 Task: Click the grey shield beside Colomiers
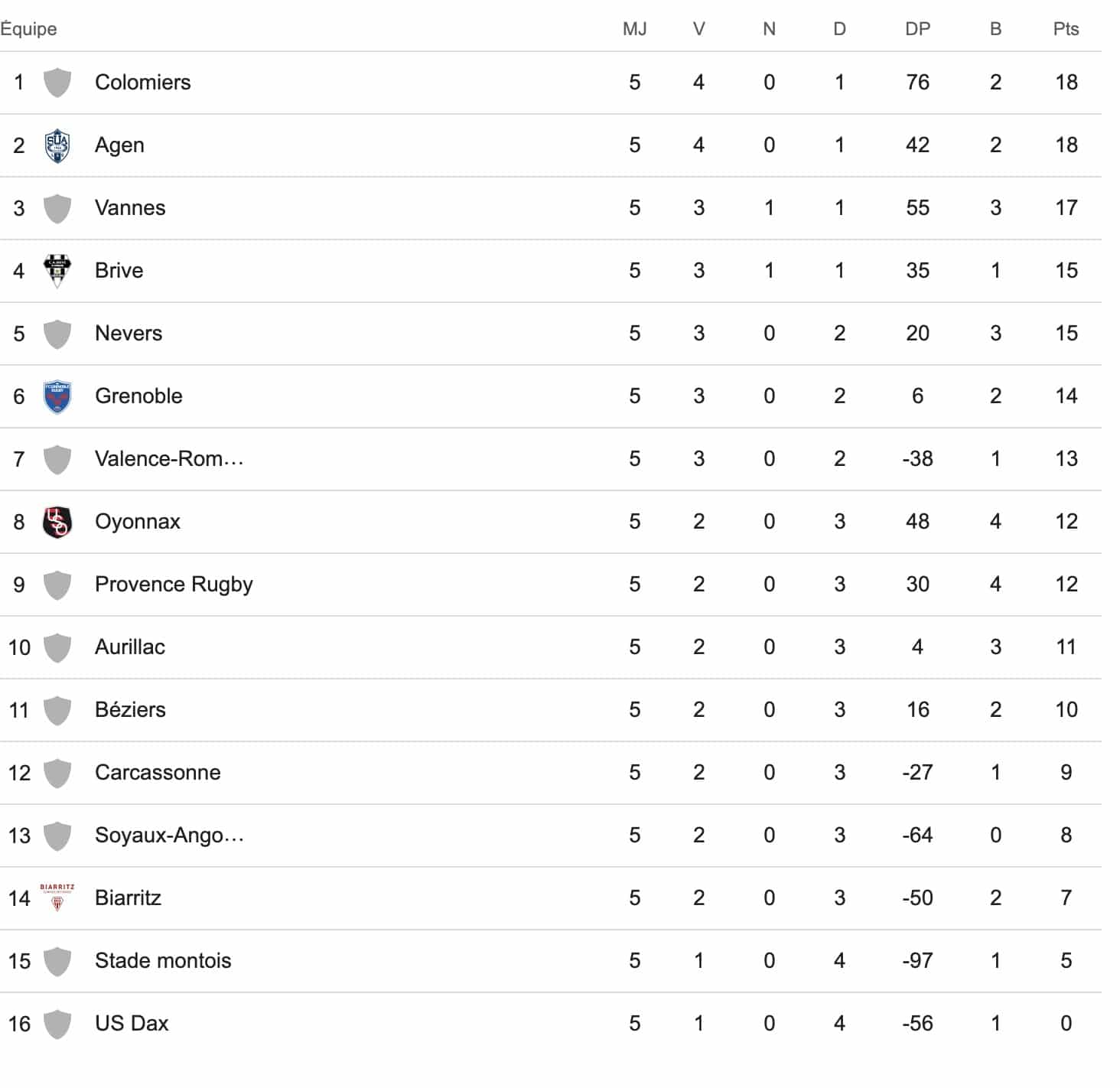pos(57,83)
